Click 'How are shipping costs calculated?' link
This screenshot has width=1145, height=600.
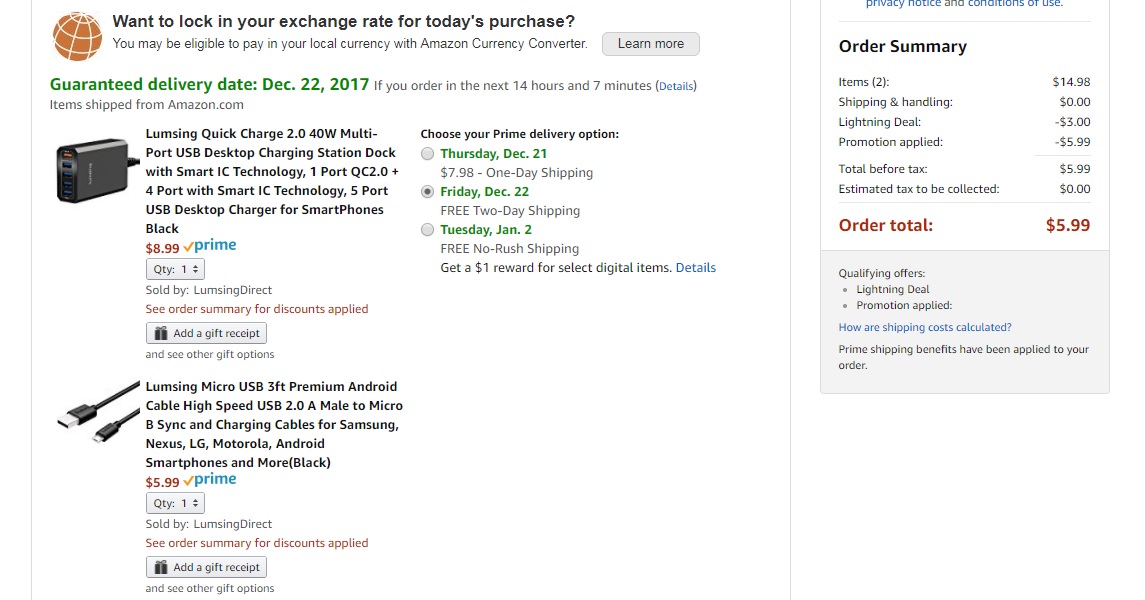[925, 327]
